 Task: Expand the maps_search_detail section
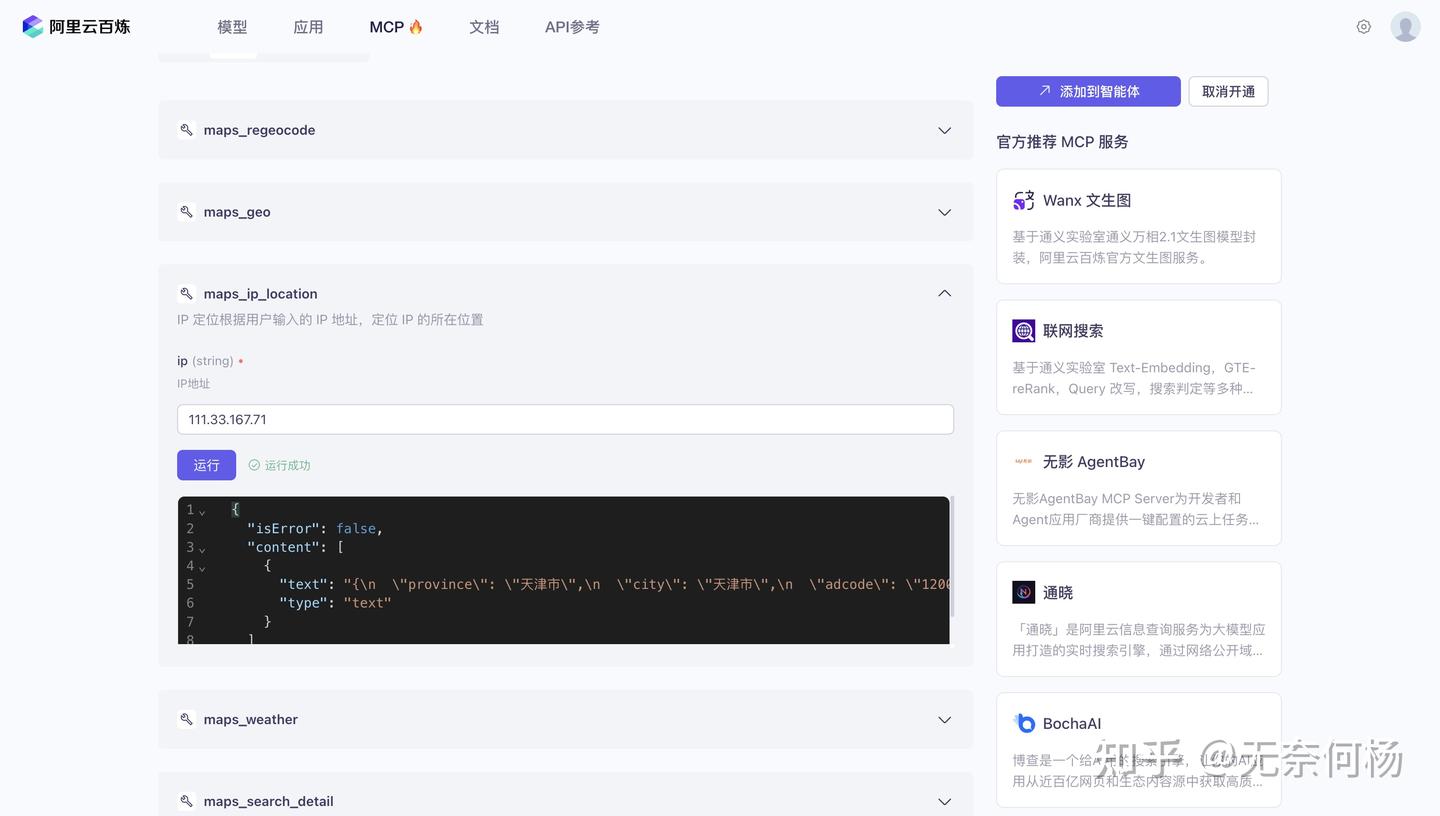coord(943,801)
